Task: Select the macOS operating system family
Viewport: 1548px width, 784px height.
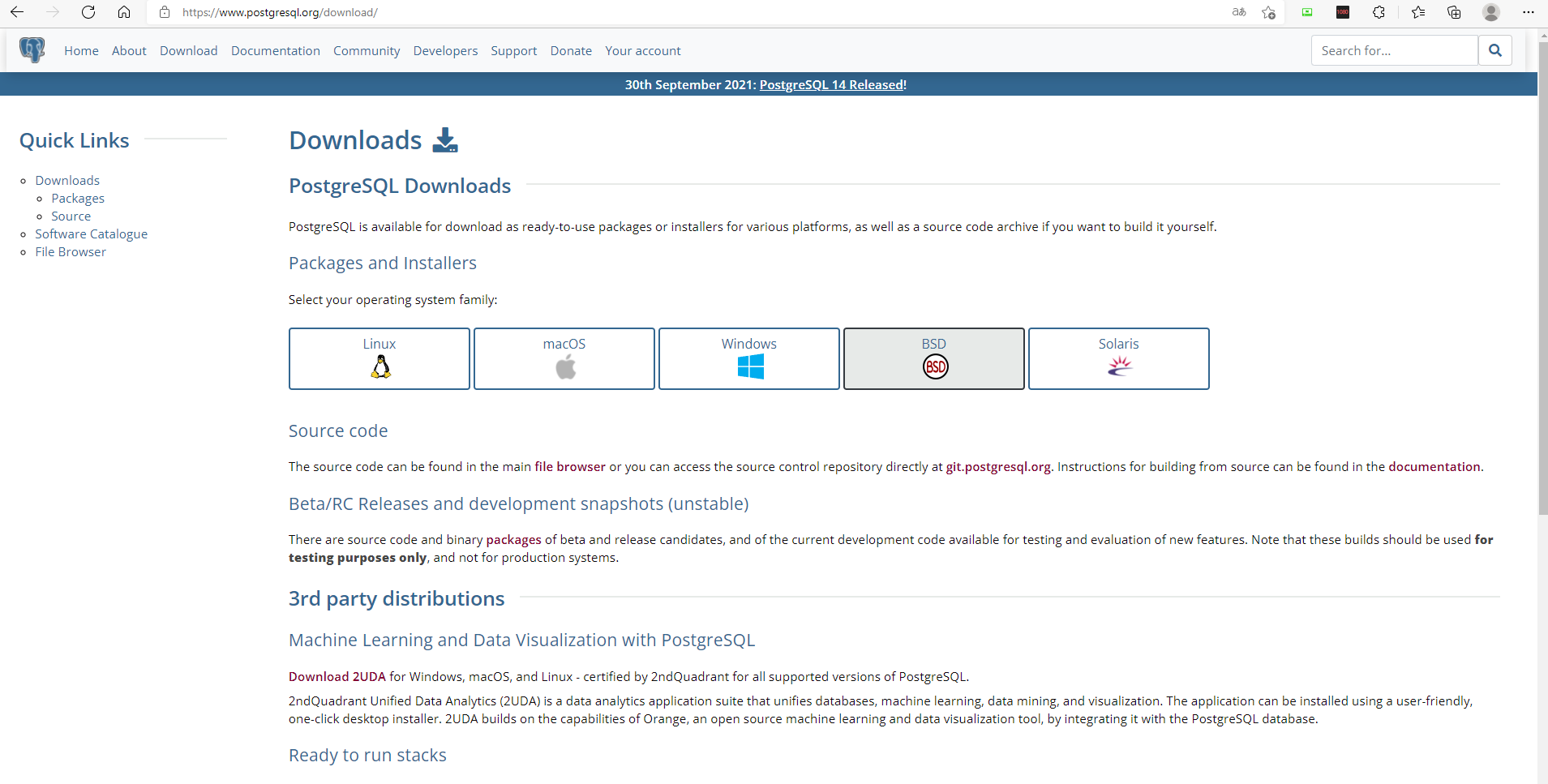Action: (x=564, y=358)
